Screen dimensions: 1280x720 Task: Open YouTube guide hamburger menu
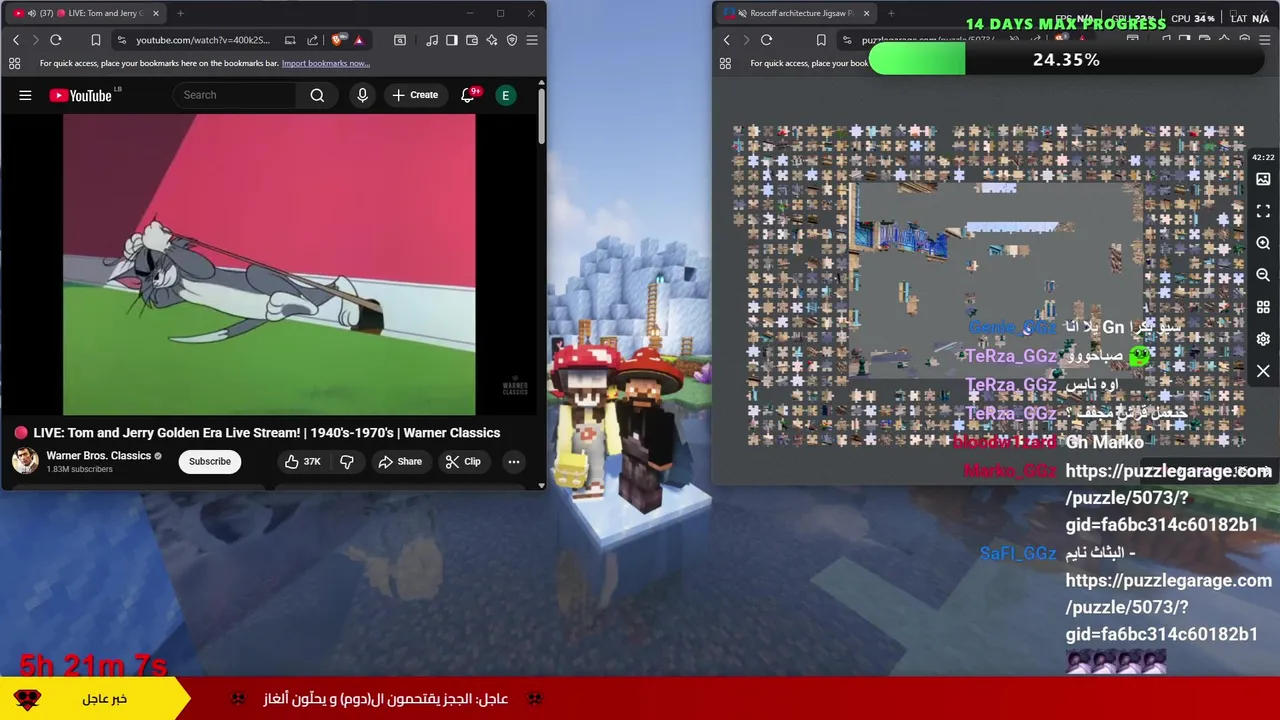25,95
